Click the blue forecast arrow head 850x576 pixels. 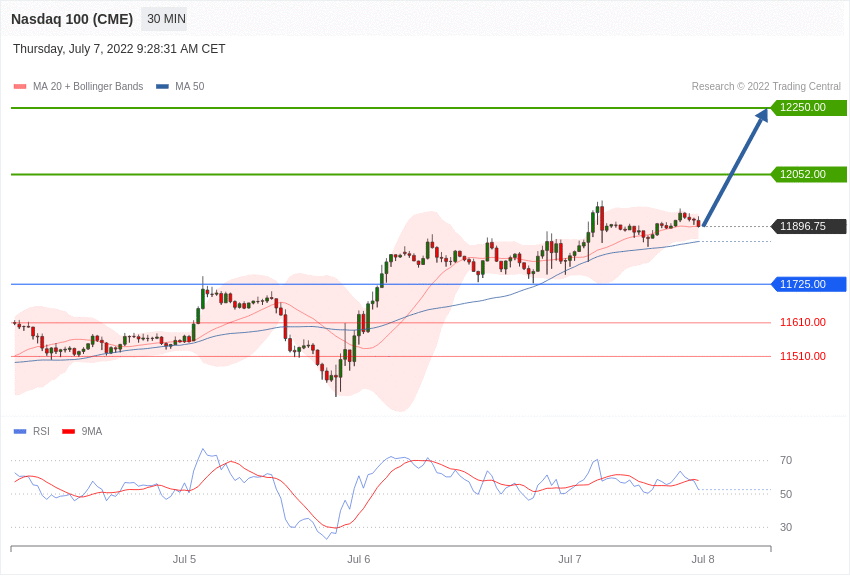(762, 114)
